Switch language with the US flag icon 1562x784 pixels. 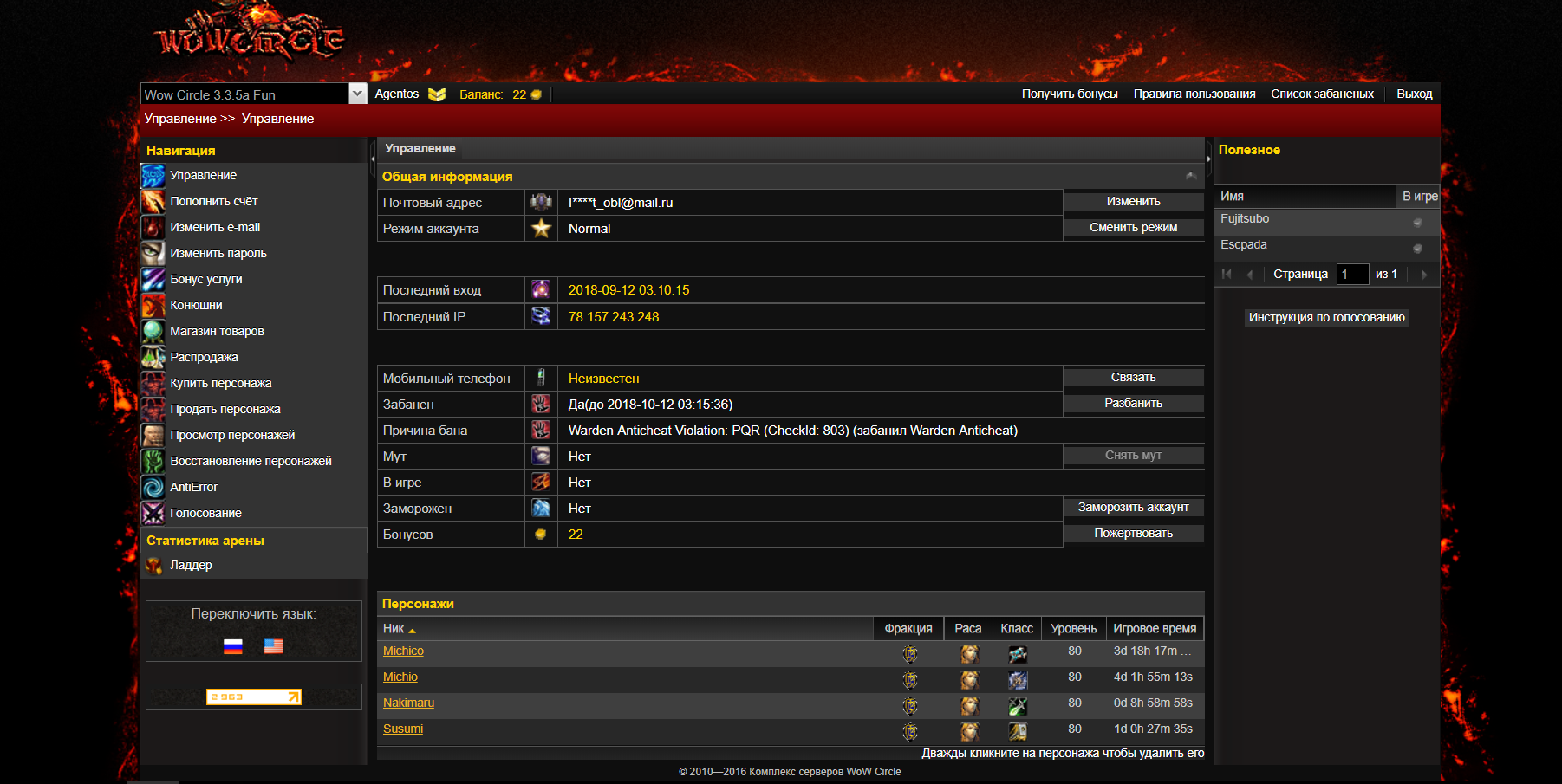[x=274, y=646]
